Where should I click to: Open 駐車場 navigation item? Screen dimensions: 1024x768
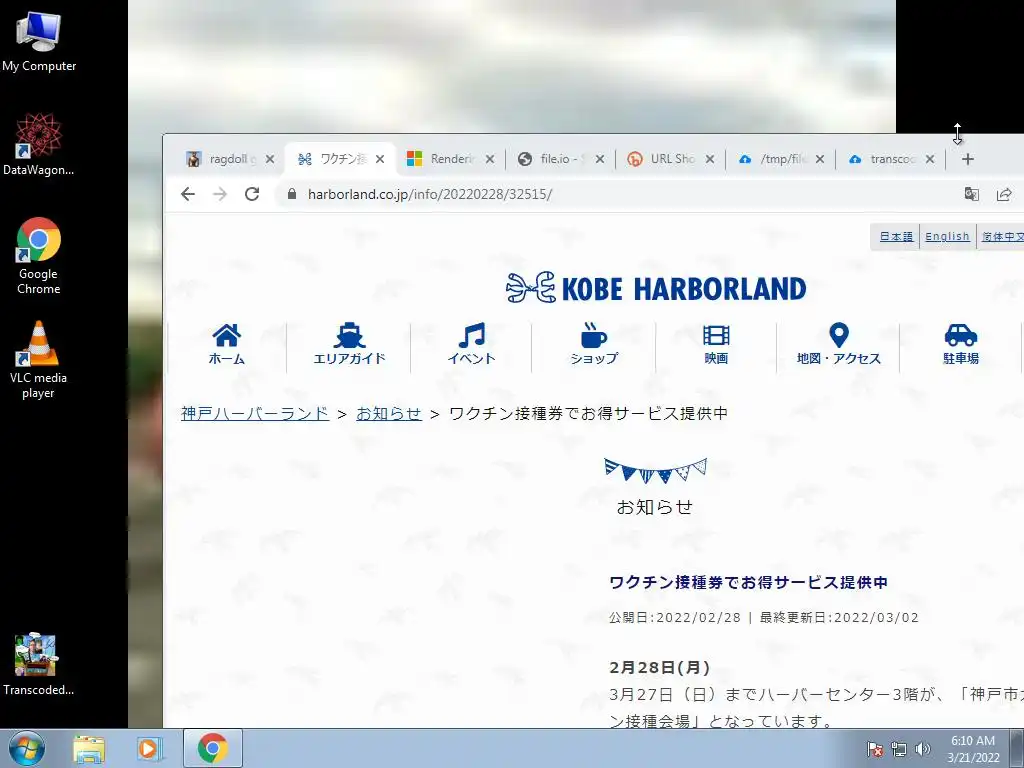961,344
